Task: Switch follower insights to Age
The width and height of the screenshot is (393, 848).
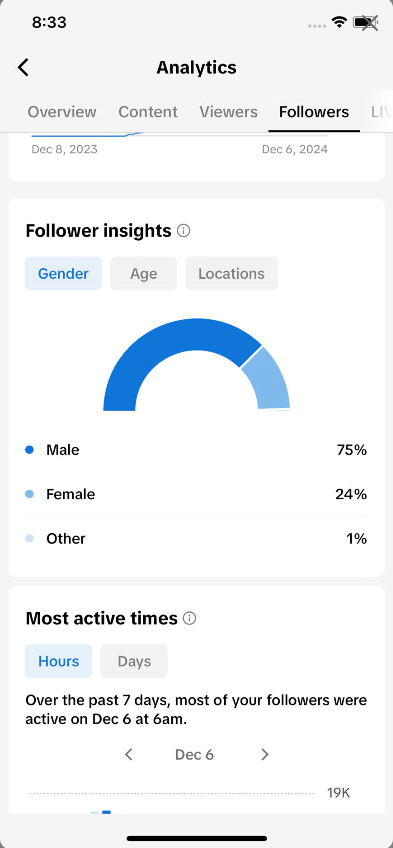Action: [143, 274]
